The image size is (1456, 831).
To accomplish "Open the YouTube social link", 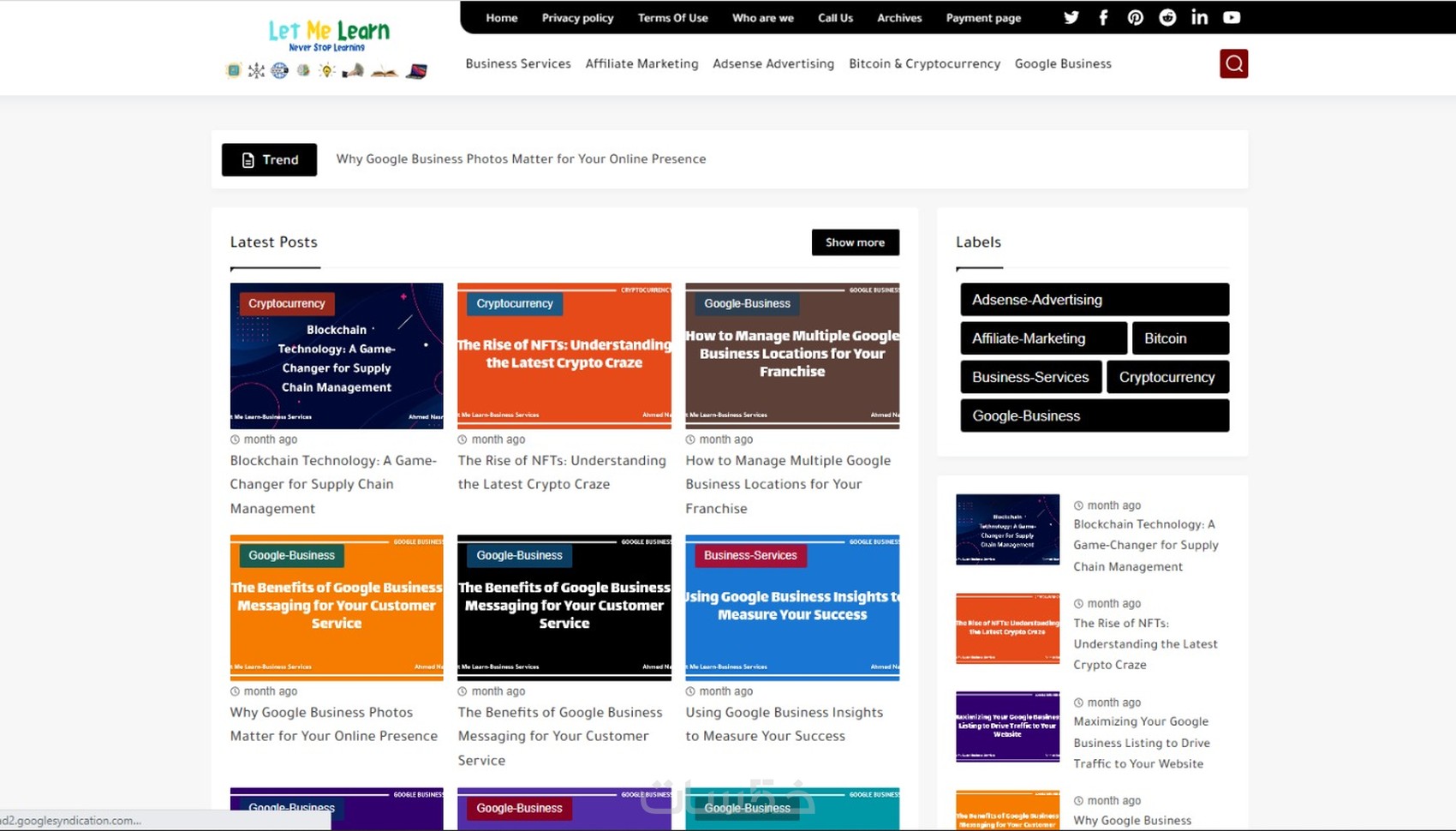I will pyautogui.click(x=1232, y=17).
